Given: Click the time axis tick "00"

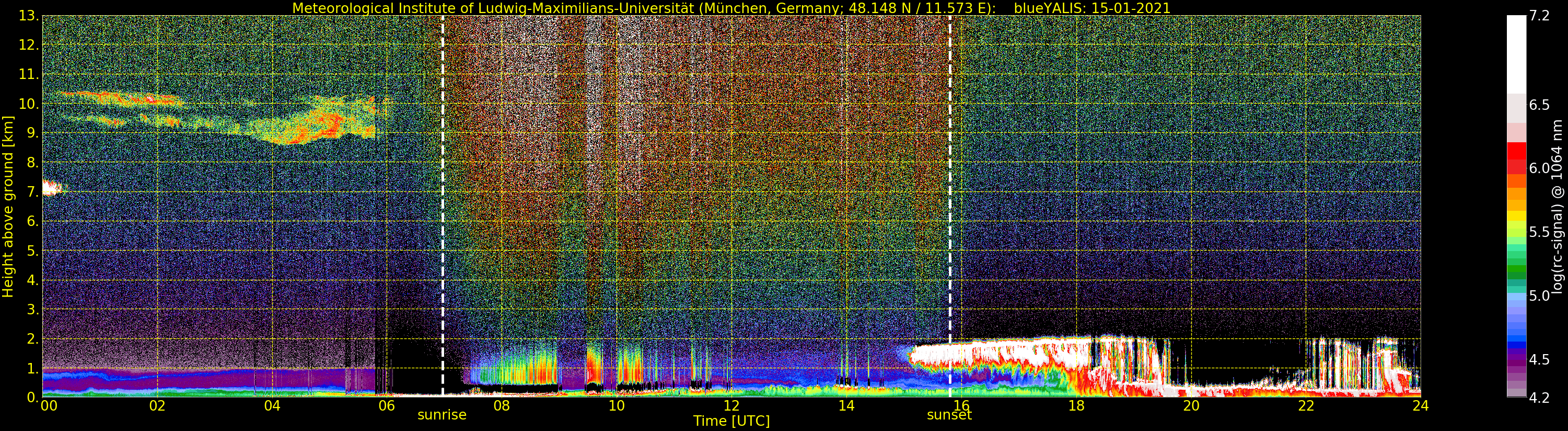Looking at the screenshot, I should click(49, 406).
